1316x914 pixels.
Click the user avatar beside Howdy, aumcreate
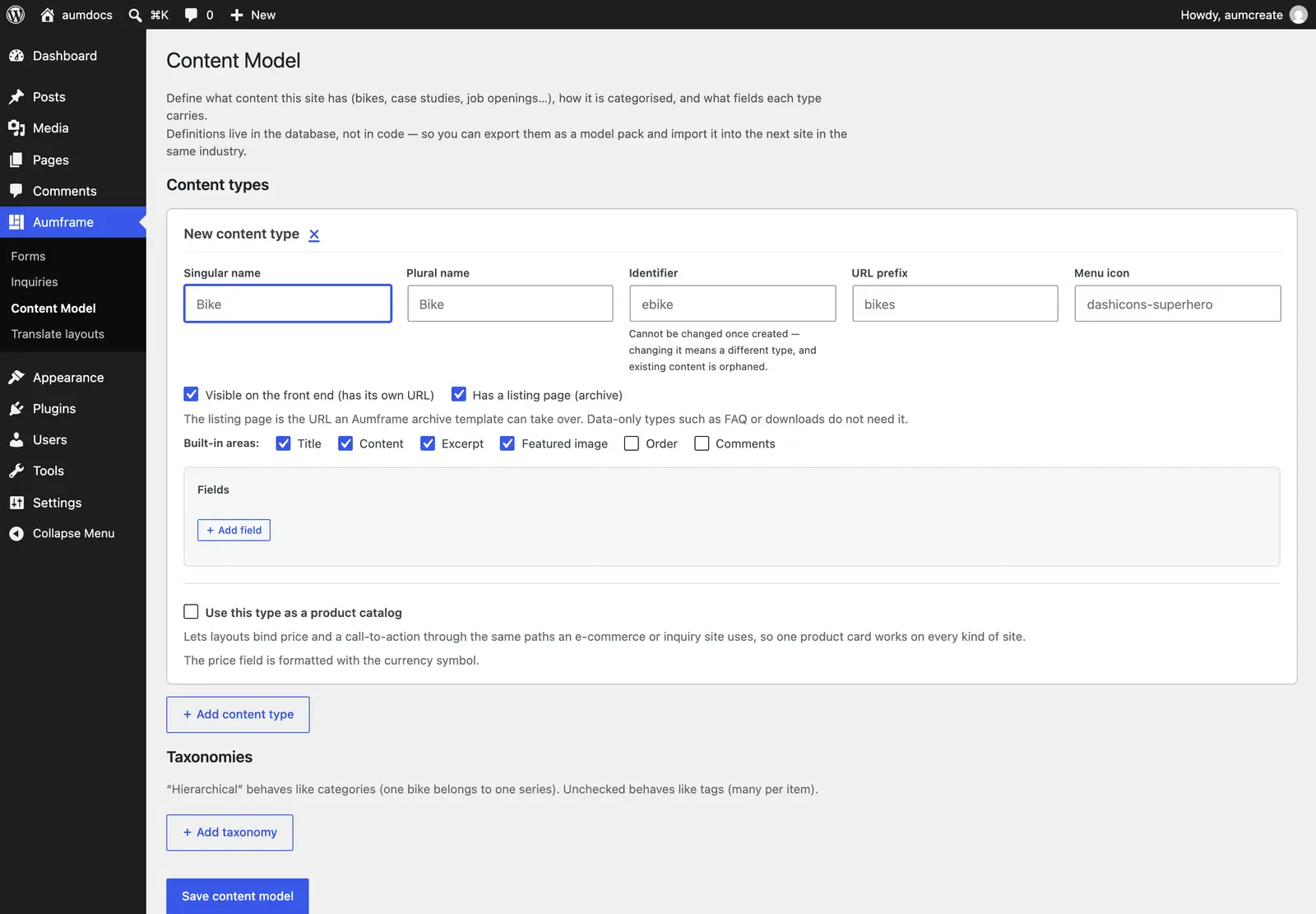[x=1299, y=15]
